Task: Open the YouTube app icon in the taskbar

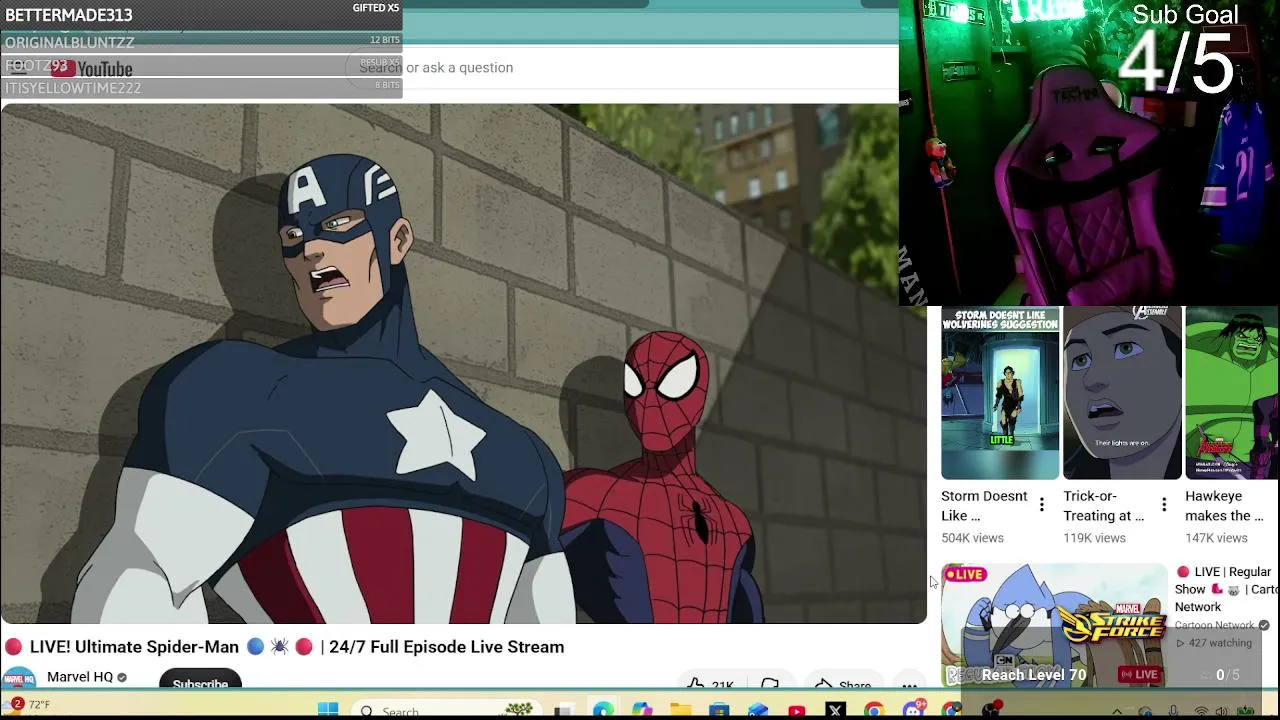Action: [x=797, y=710]
